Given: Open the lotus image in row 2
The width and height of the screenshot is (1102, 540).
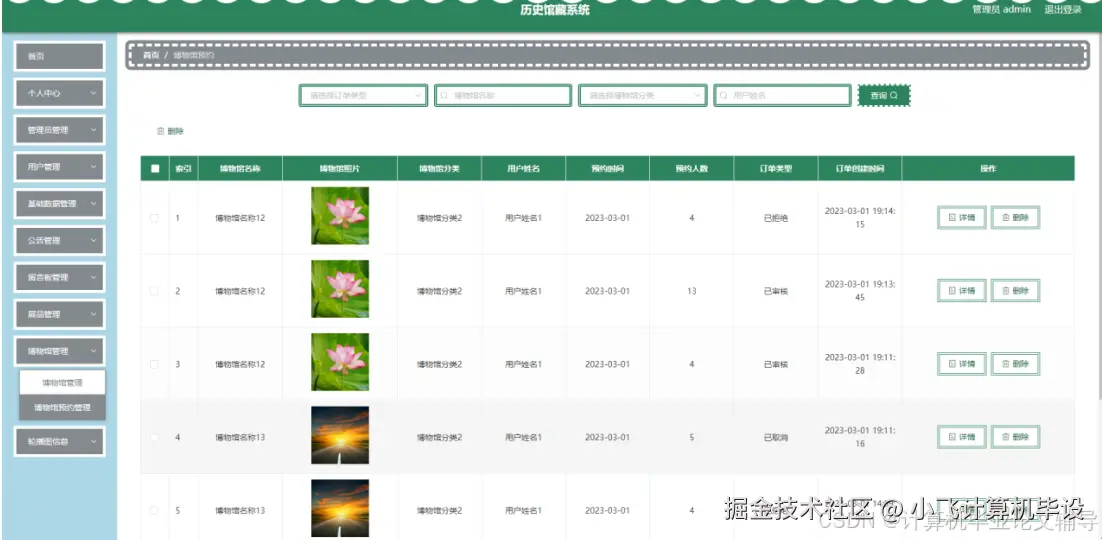Looking at the screenshot, I should (340, 289).
